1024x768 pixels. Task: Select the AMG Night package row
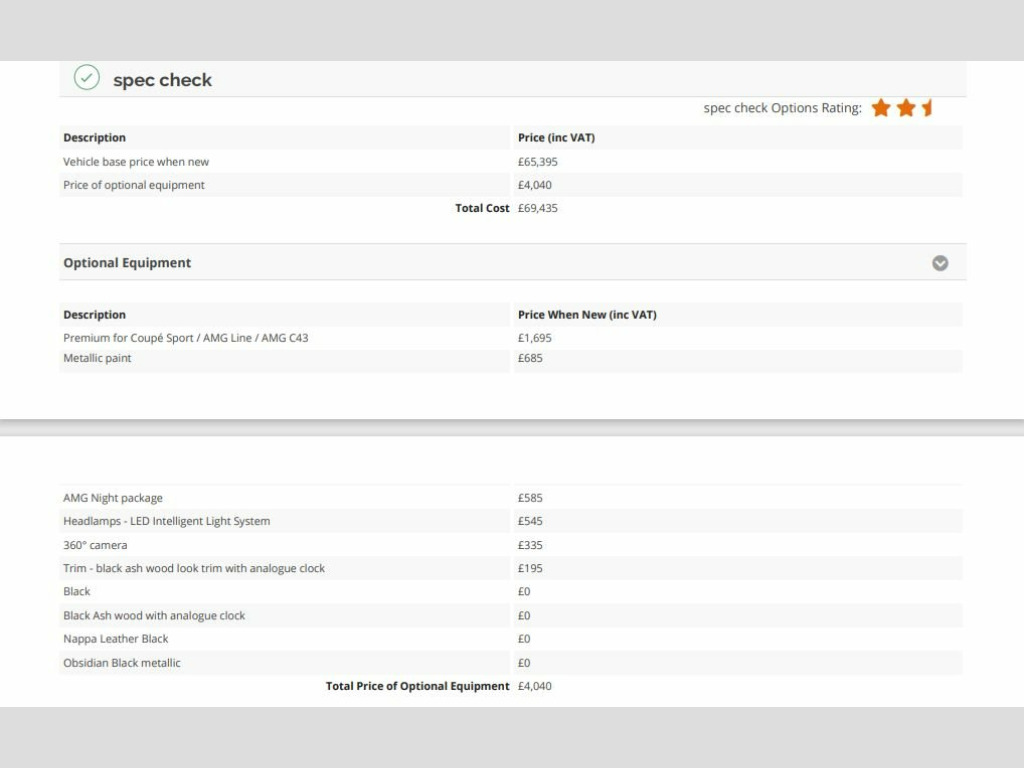click(113, 498)
